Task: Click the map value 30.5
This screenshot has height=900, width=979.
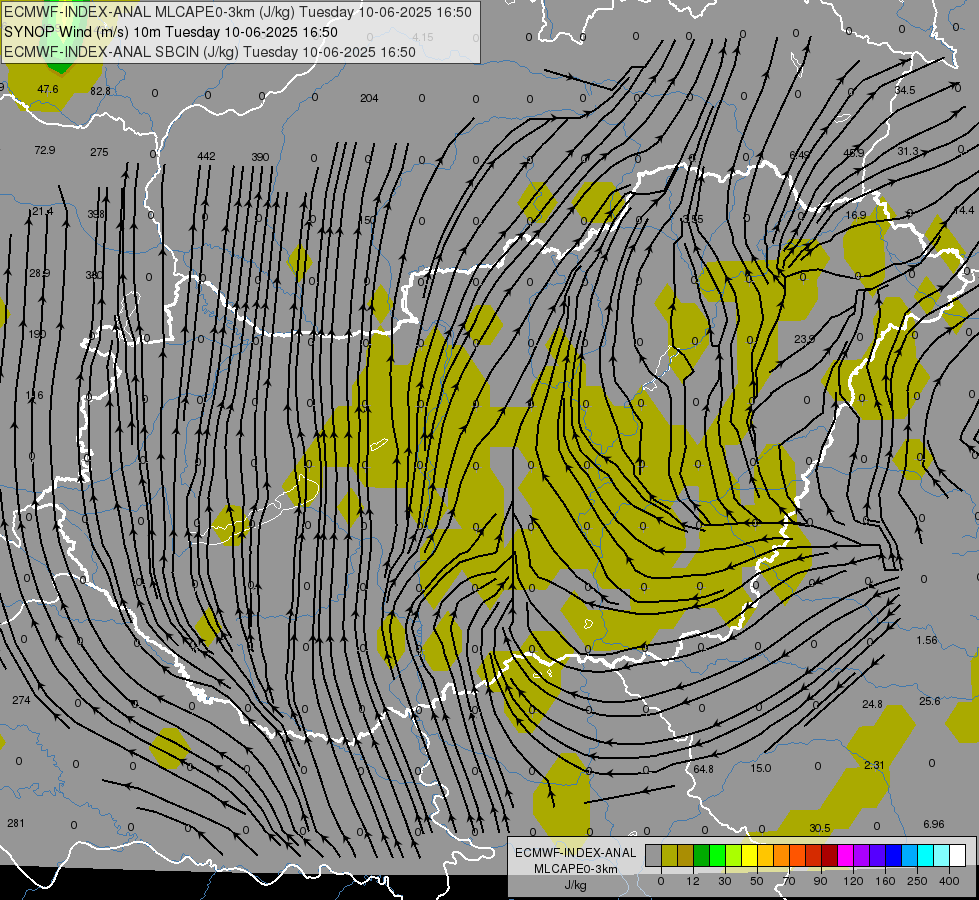Action: (x=820, y=828)
